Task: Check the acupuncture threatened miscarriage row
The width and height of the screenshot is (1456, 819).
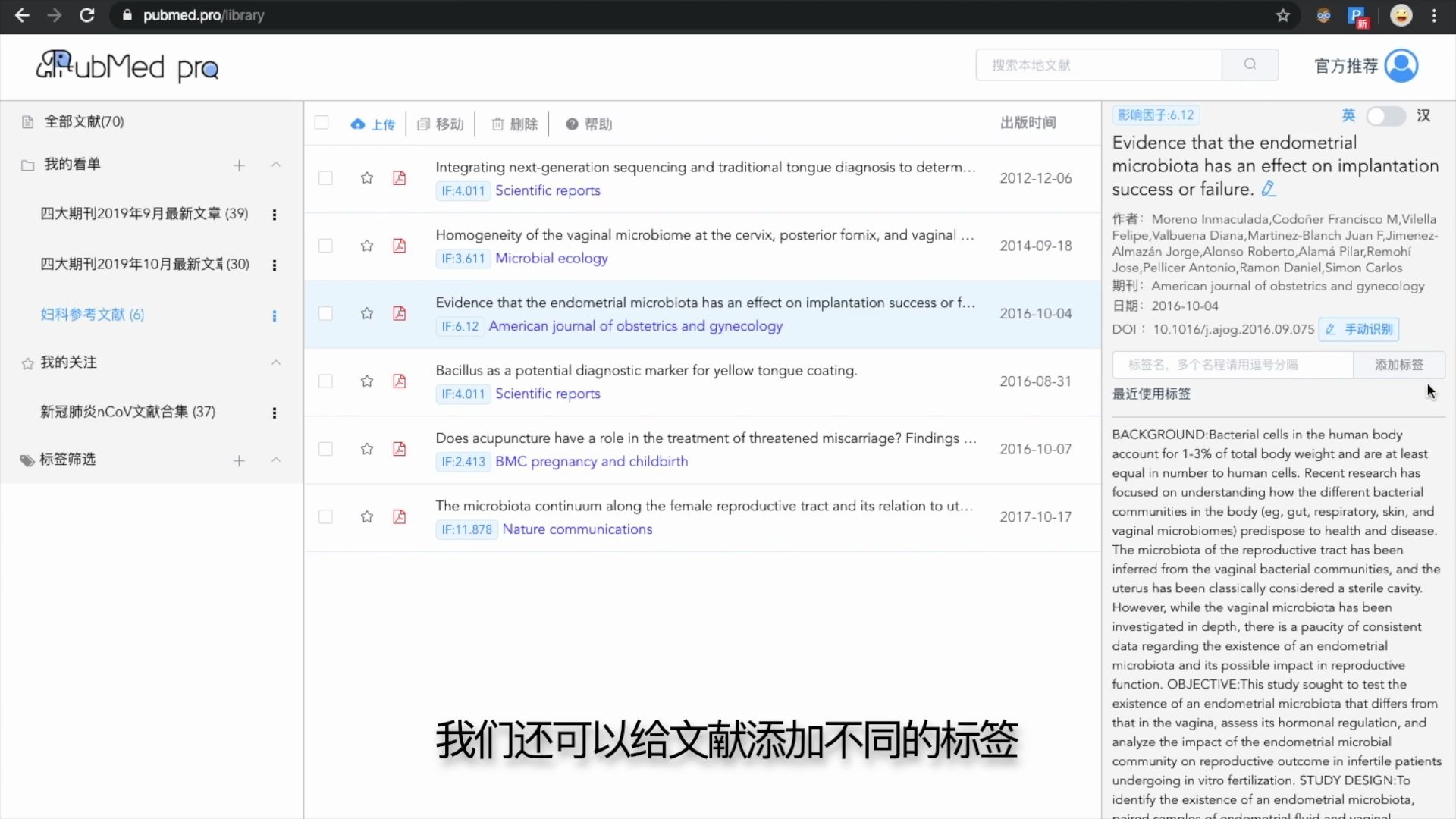Action: (x=325, y=449)
